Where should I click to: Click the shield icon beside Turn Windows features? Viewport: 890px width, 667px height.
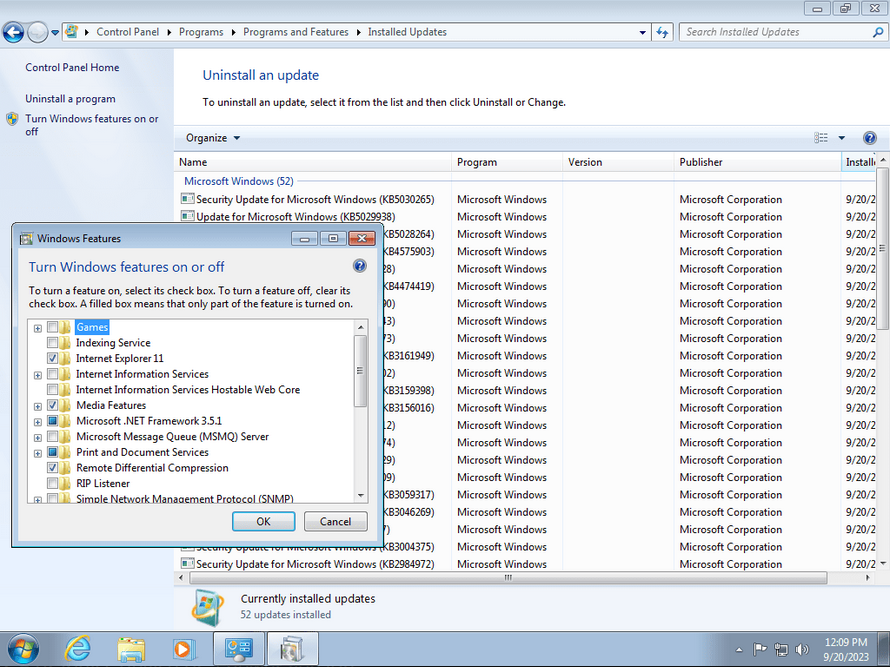pyautogui.click(x=12, y=119)
